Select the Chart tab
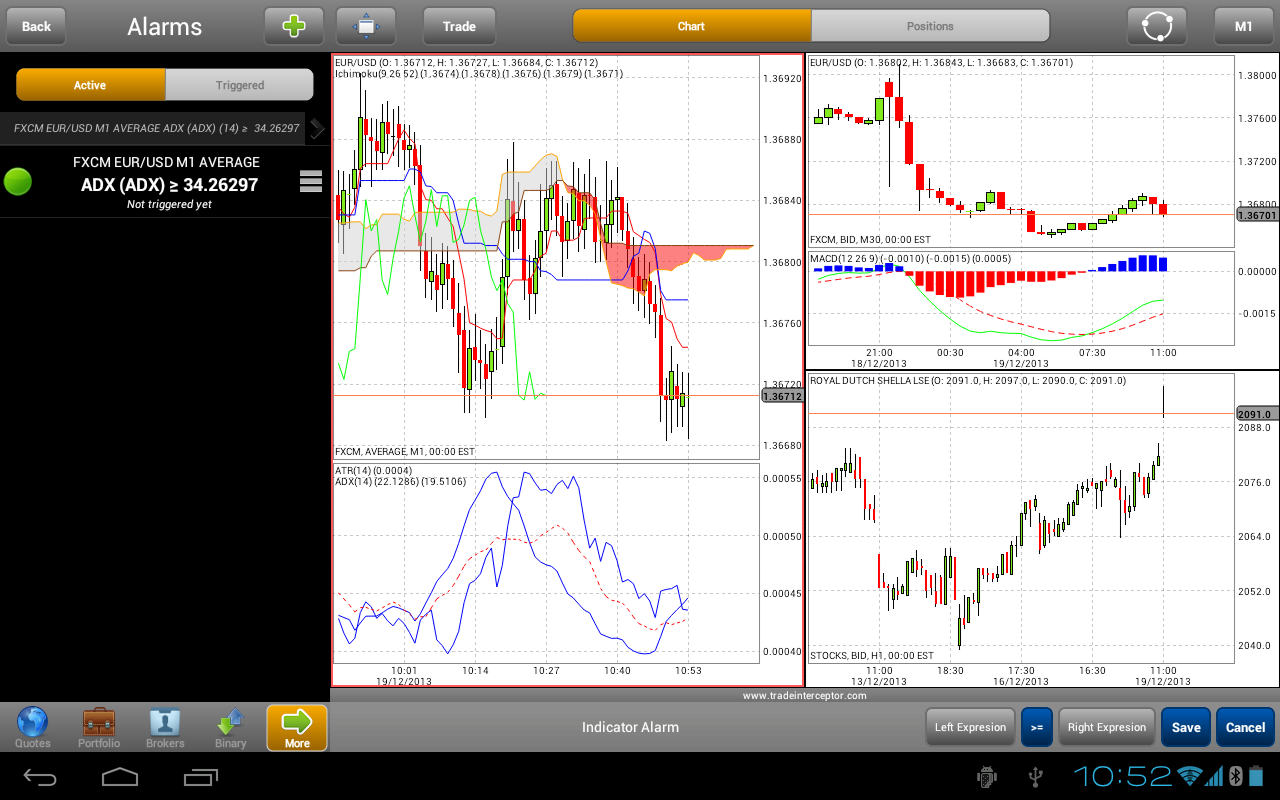The width and height of the screenshot is (1280, 800). [x=691, y=26]
